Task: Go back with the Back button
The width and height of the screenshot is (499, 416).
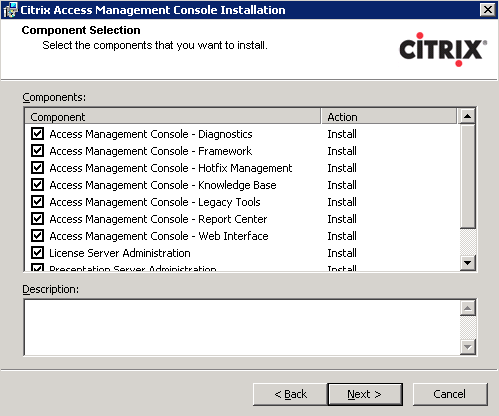Action: pyautogui.click(x=290, y=394)
